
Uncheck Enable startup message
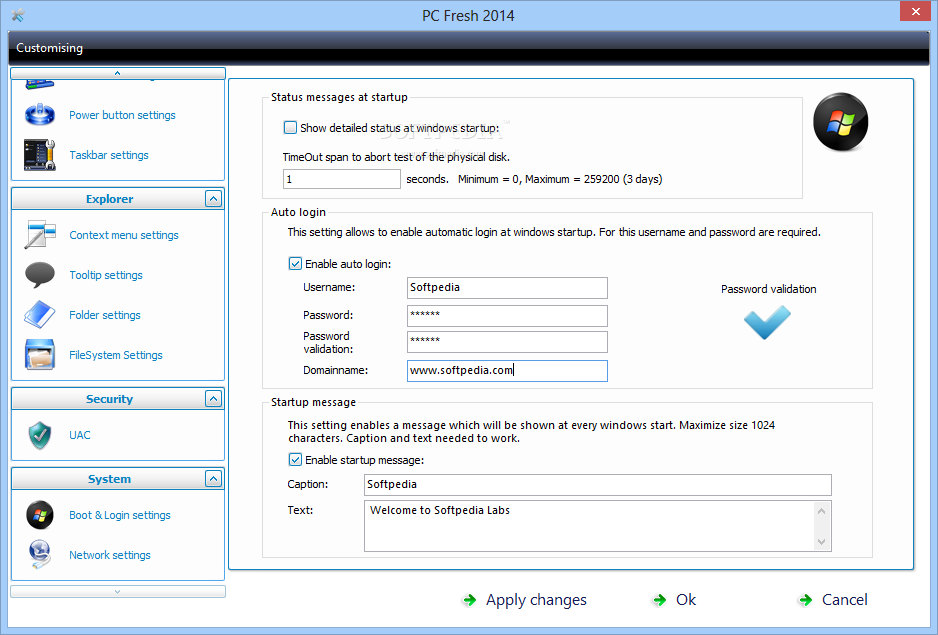pyautogui.click(x=295, y=460)
